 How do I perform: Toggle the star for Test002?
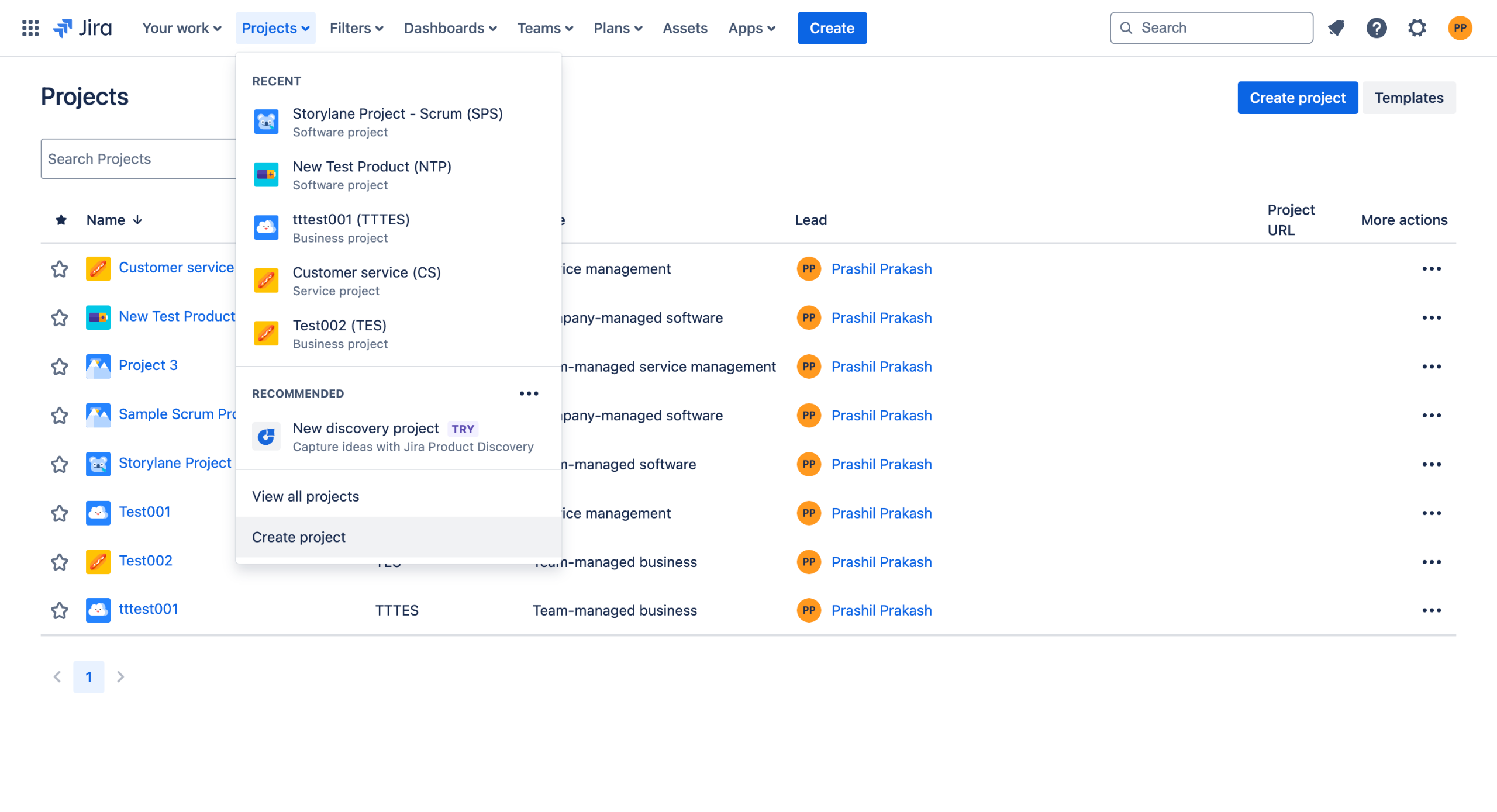tap(60, 562)
